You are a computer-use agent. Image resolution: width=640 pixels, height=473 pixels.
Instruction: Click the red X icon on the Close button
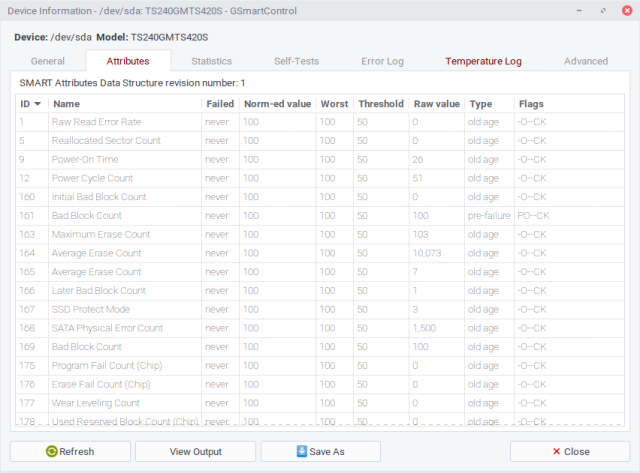(553, 451)
